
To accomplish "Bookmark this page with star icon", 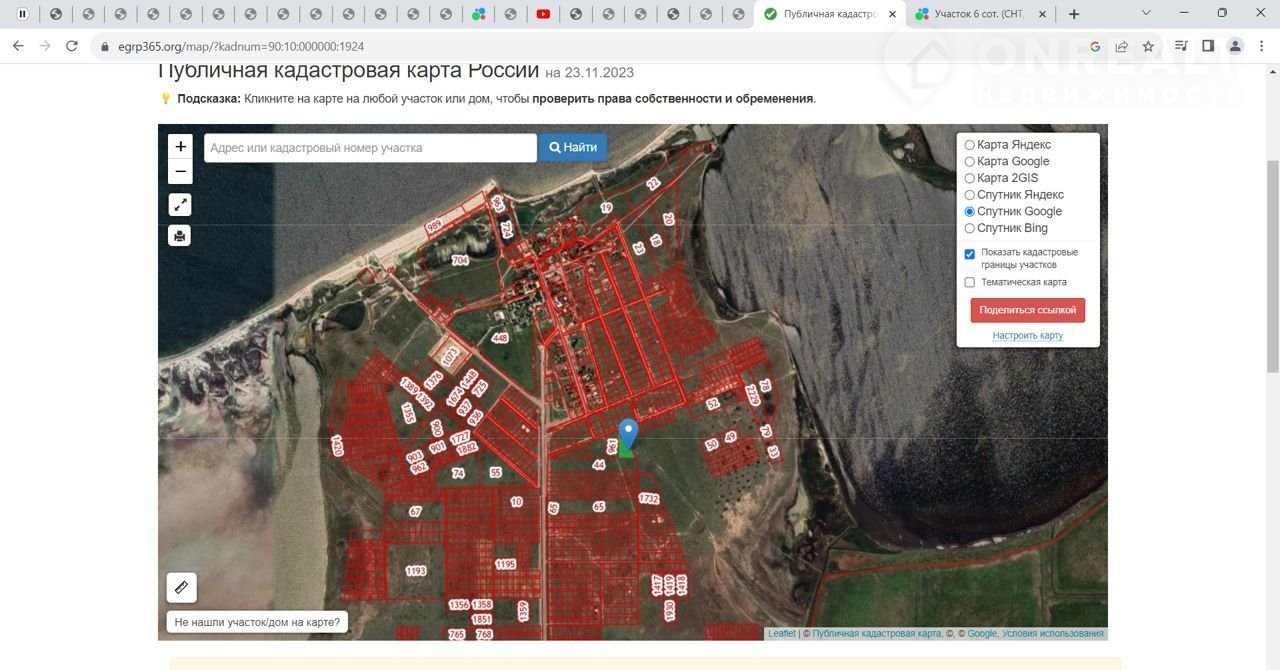I will (x=1148, y=46).
